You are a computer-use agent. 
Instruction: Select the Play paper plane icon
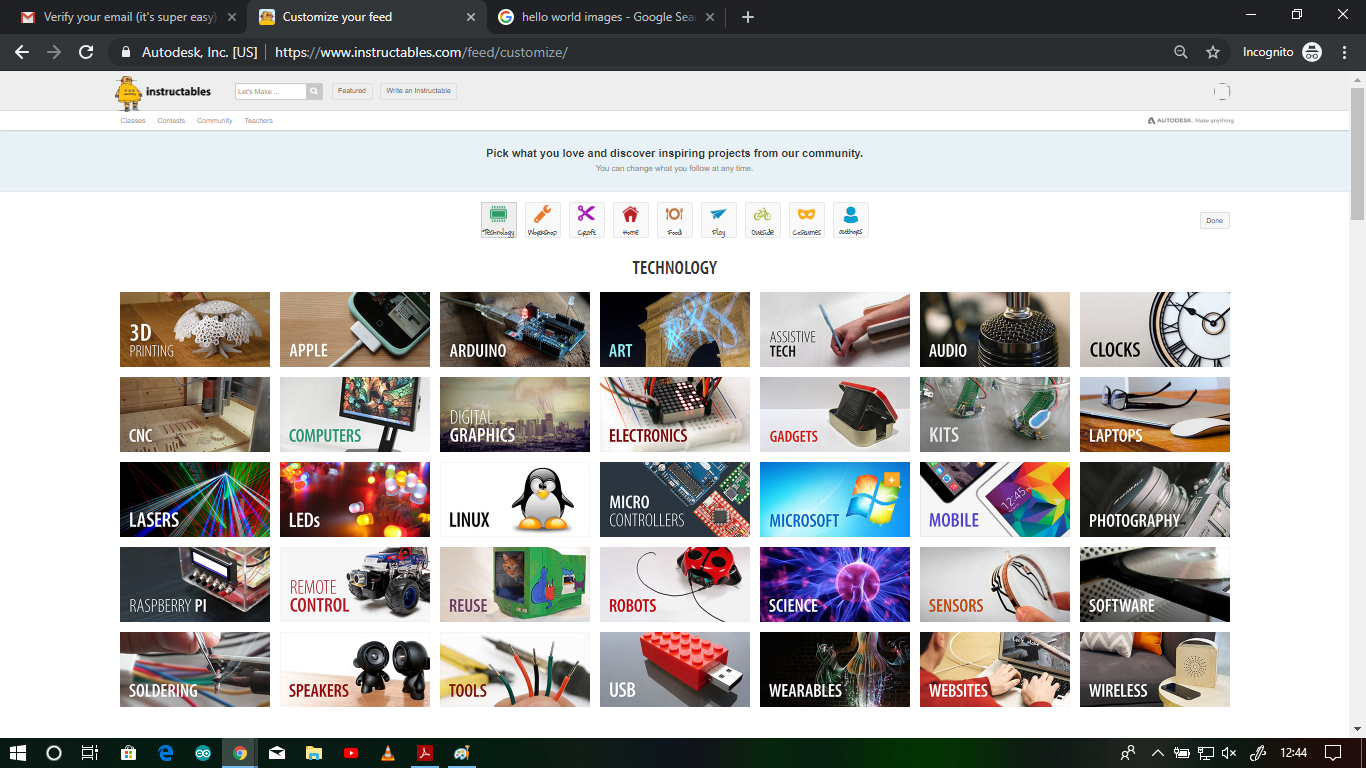tap(719, 220)
